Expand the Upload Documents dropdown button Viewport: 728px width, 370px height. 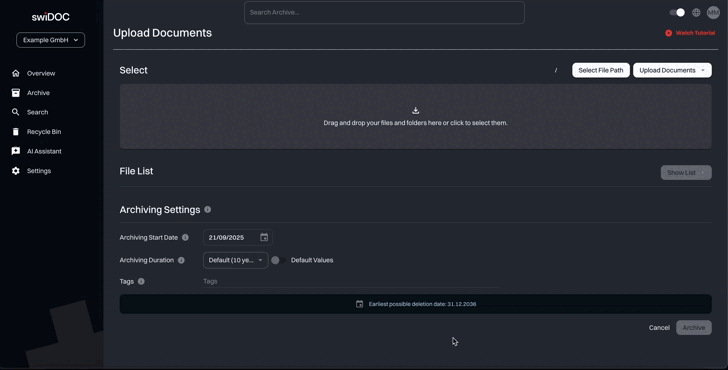[672, 70]
